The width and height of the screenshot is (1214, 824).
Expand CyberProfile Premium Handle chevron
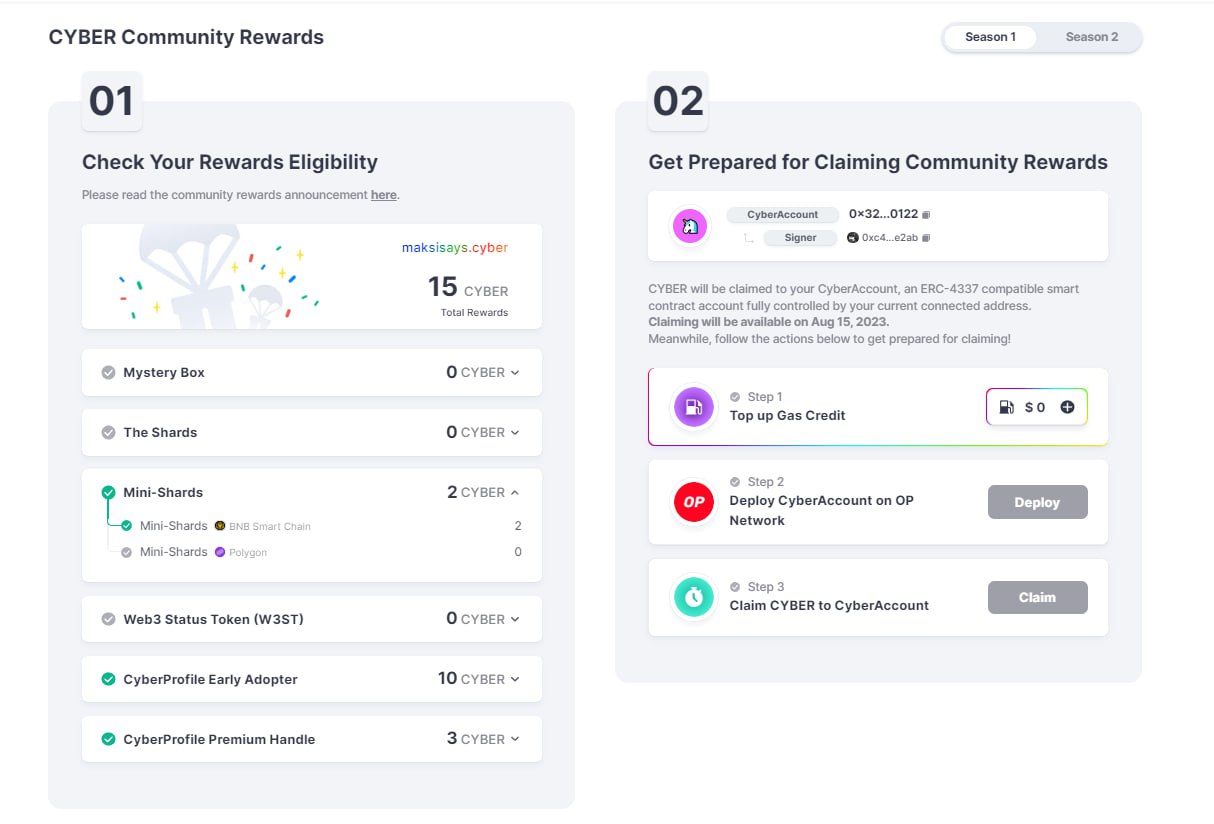(515, 740)
